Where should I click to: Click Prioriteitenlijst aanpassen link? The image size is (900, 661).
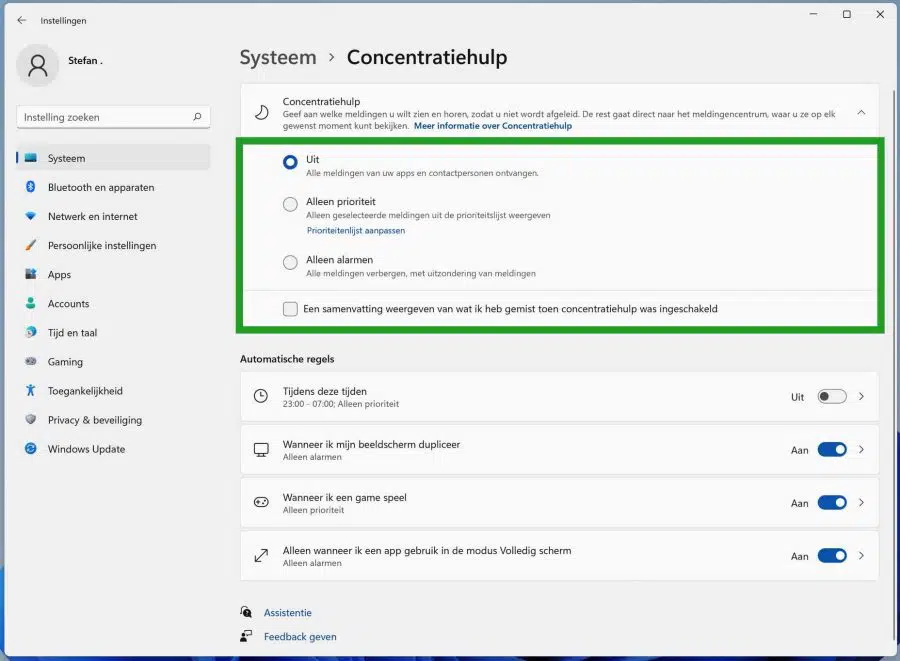point(356,231)
